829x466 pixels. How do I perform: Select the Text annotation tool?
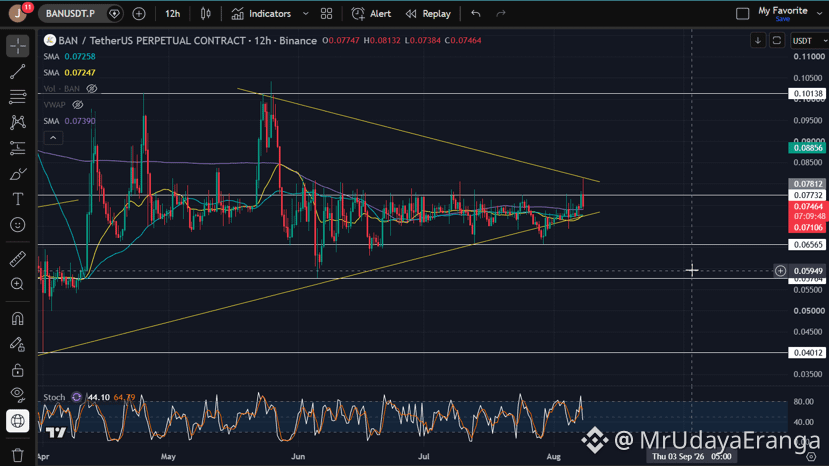click(17, 199)
